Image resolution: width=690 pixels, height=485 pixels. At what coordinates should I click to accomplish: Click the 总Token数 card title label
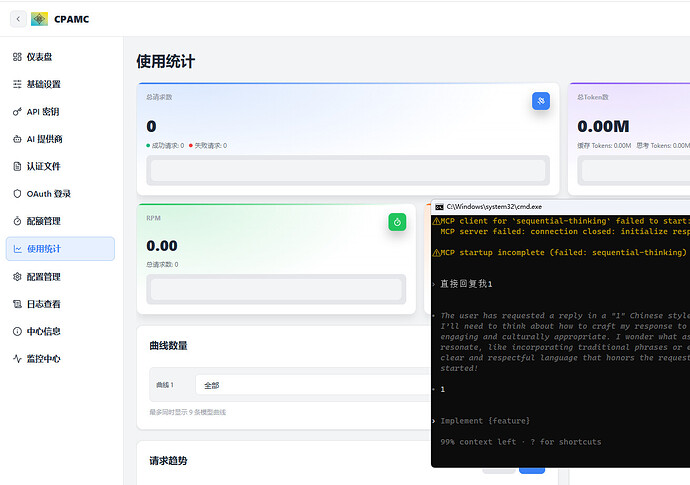[593, 97]
